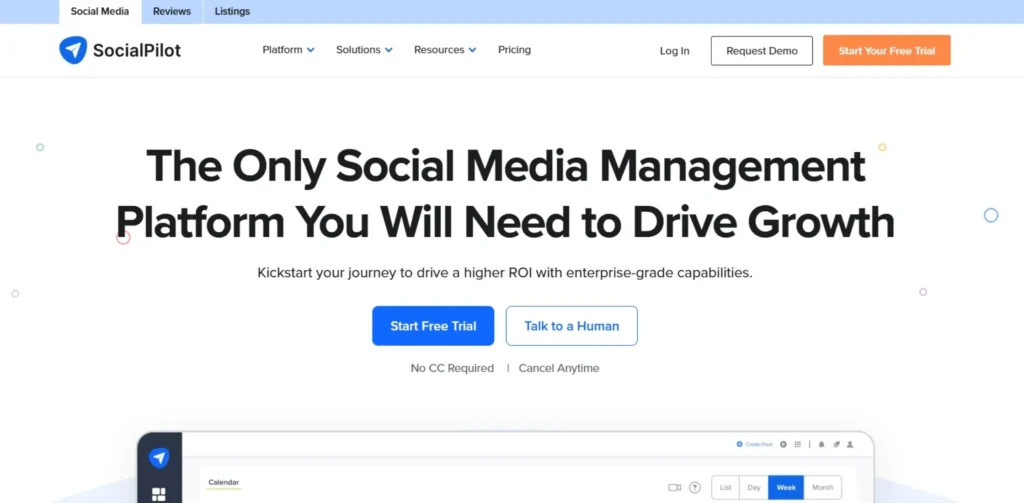This screenshot has width=1024, height=503.
Task: Click the Talk to a Human button
Action: tap(571, 325)
